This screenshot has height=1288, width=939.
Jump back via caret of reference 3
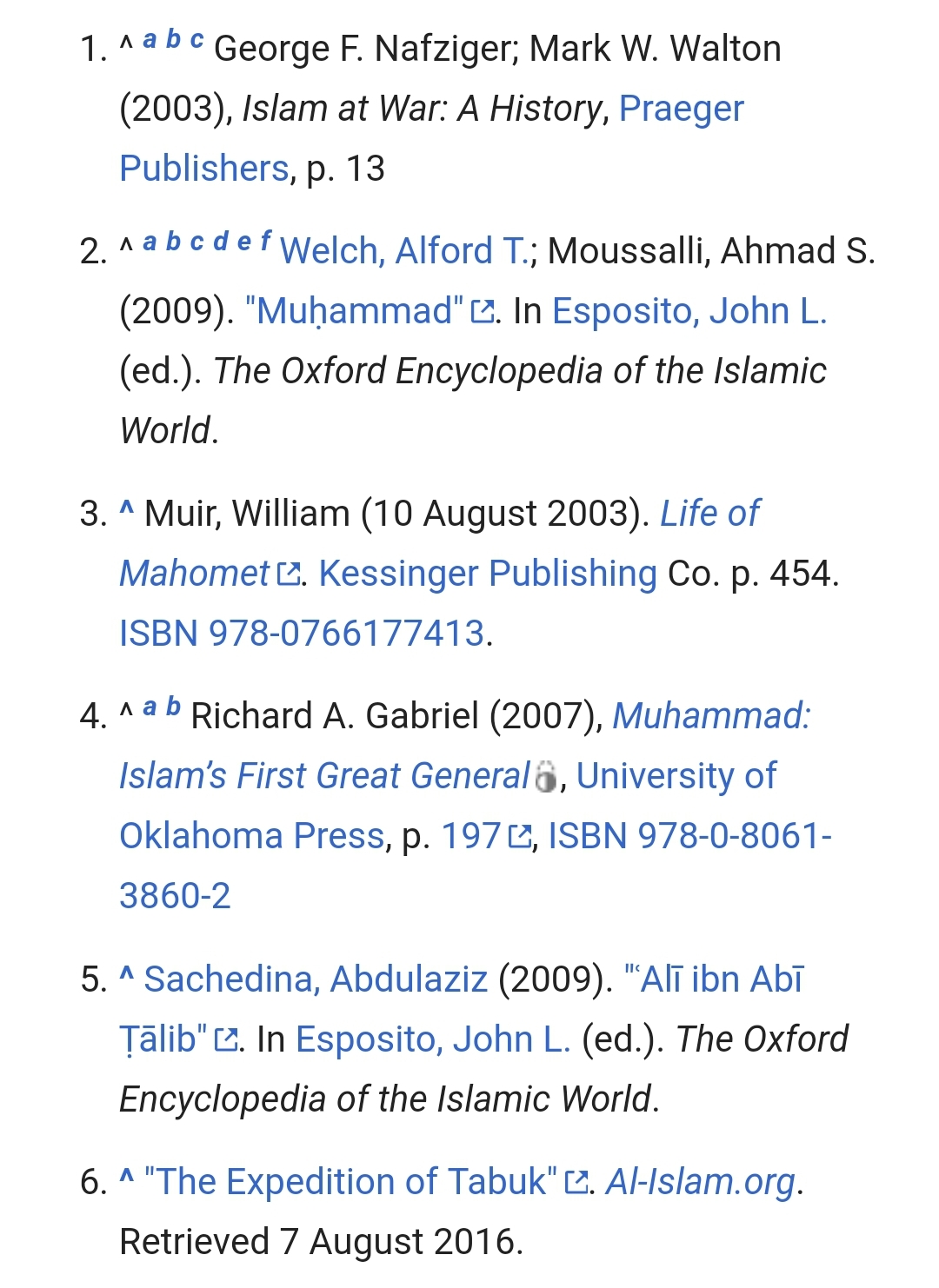click(x=127, y=511)
